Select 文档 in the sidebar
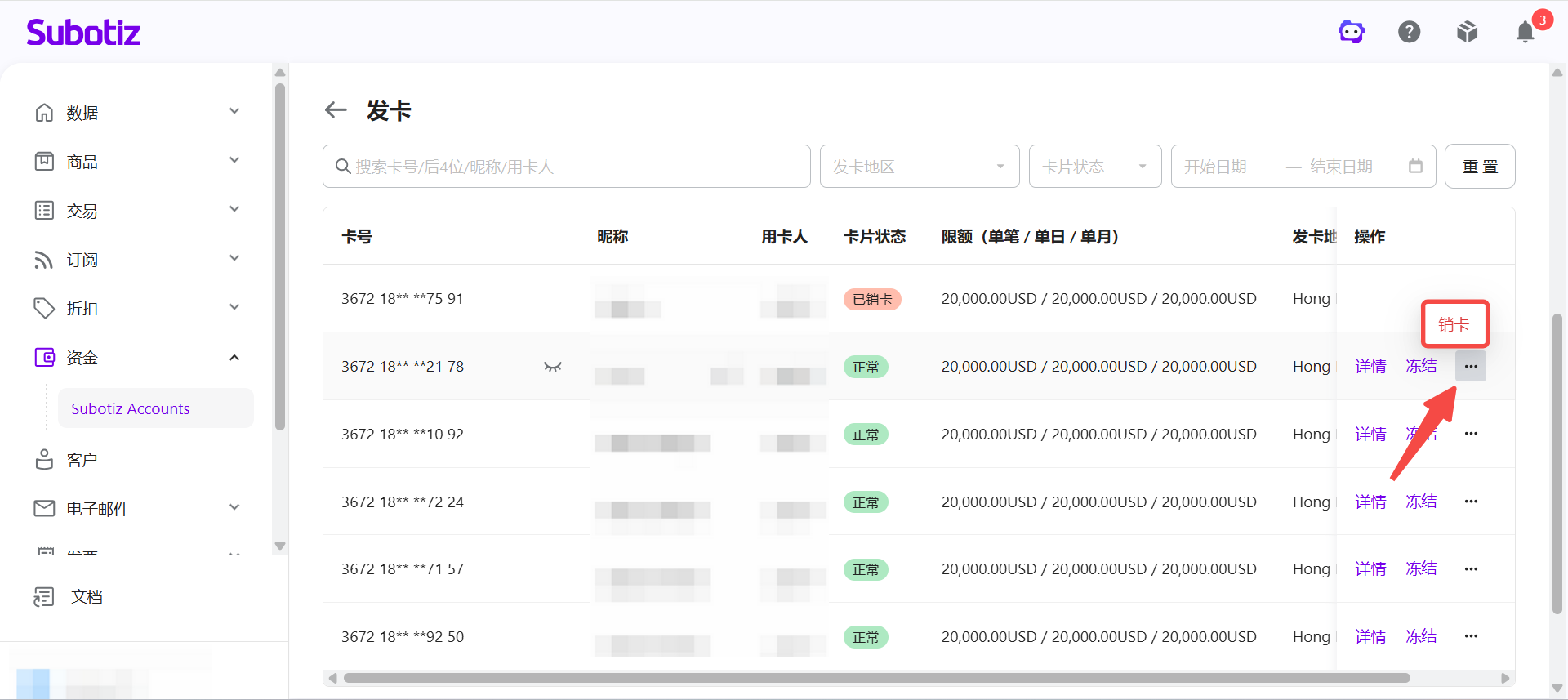The image size is (1568, 700). (87, 597)
